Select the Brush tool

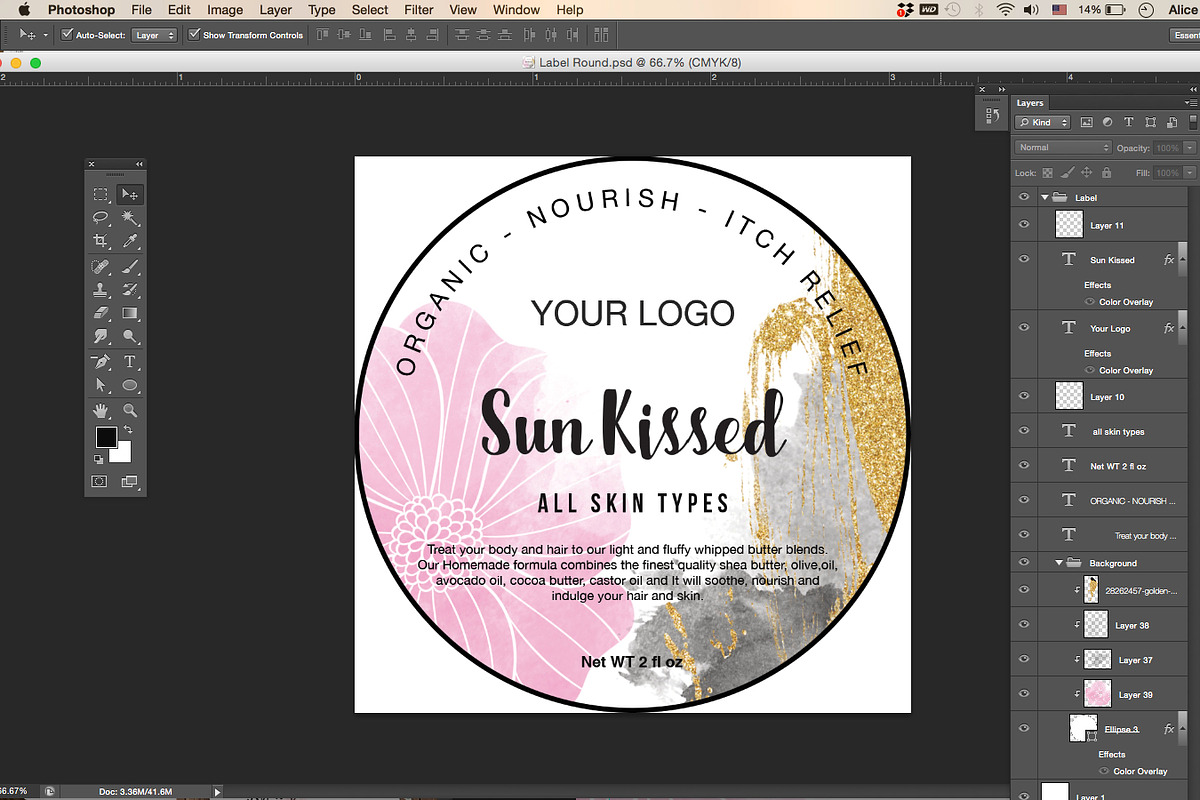click(130, 267)
